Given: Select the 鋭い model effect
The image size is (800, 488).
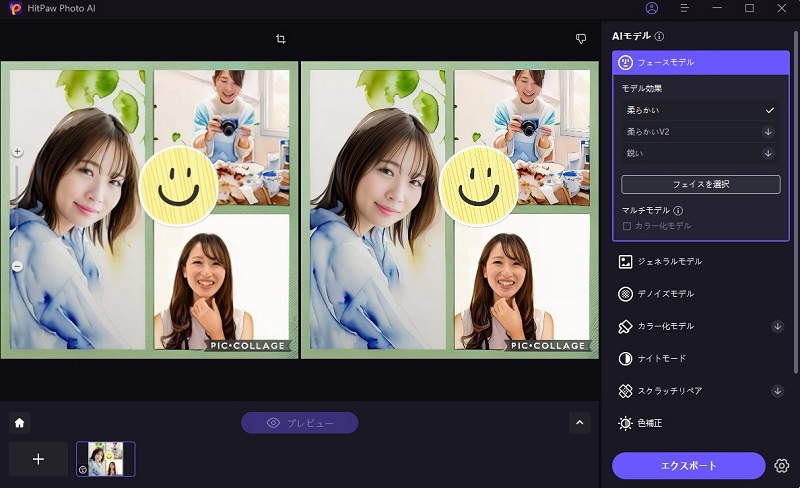Looking at the screenshot, I should pos(700,153).
